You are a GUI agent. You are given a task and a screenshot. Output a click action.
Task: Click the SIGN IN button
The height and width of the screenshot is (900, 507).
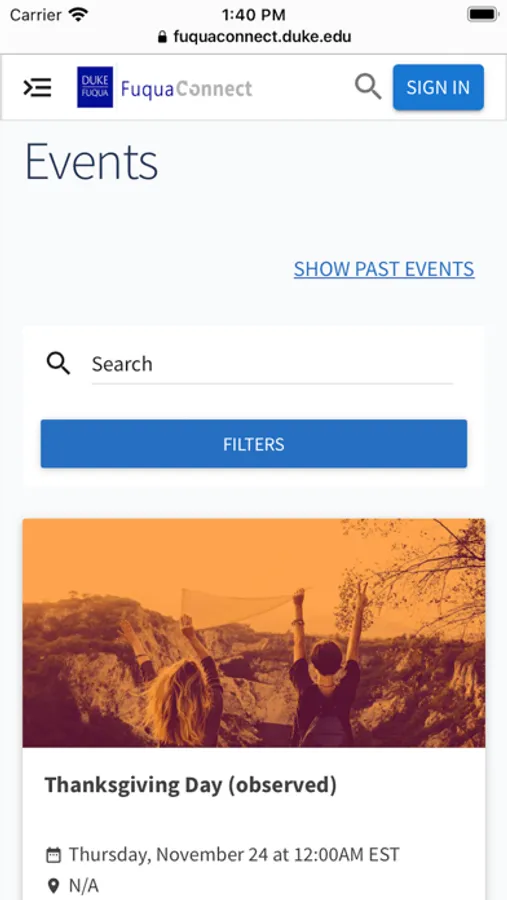438,87
